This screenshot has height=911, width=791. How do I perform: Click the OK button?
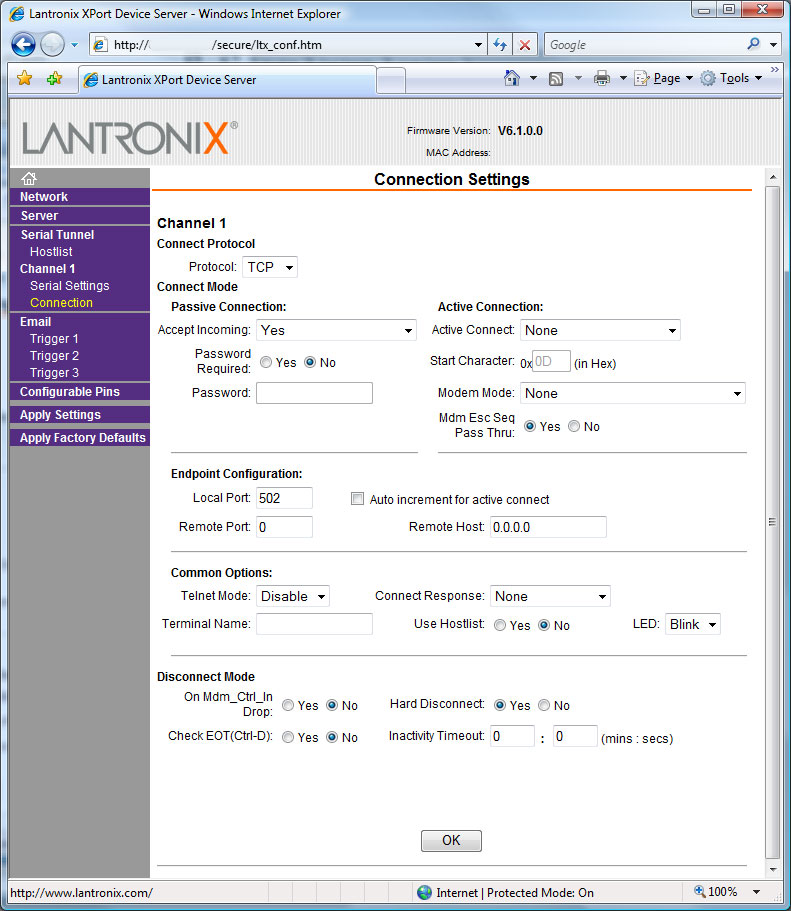451,841
